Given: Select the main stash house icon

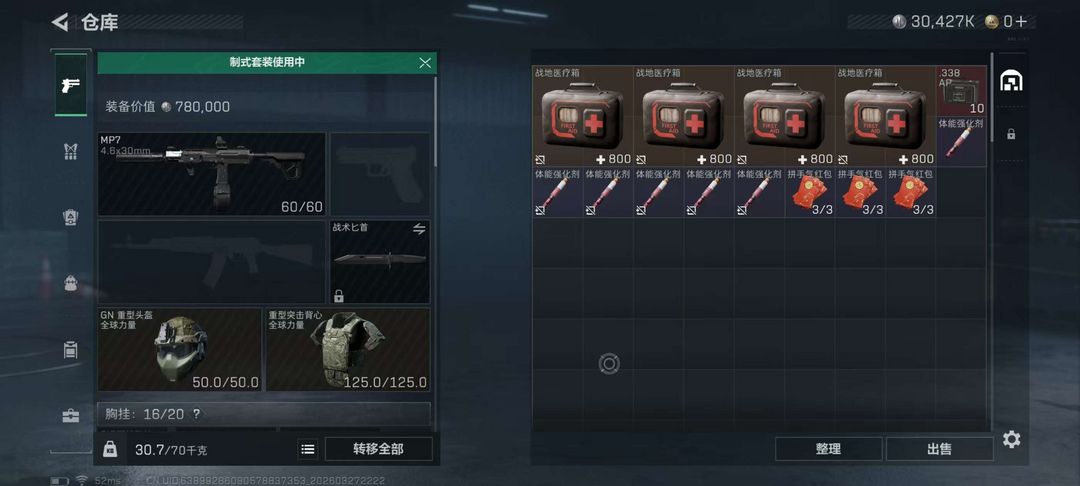Looking at the screenshot, I should coord(1010,81).
